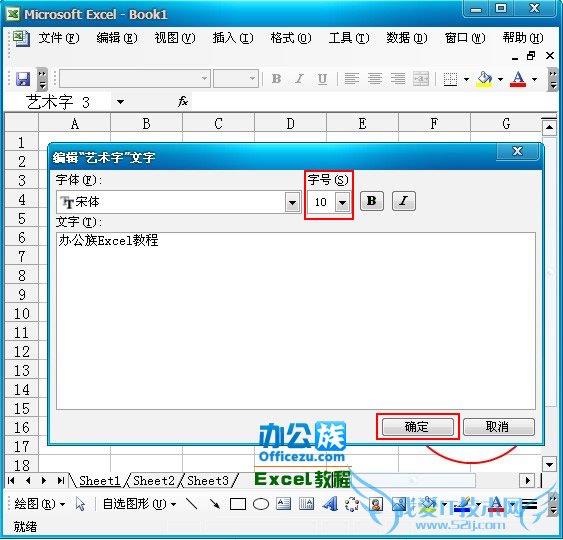Click the next sheet navigation arrow

point(44,480)
